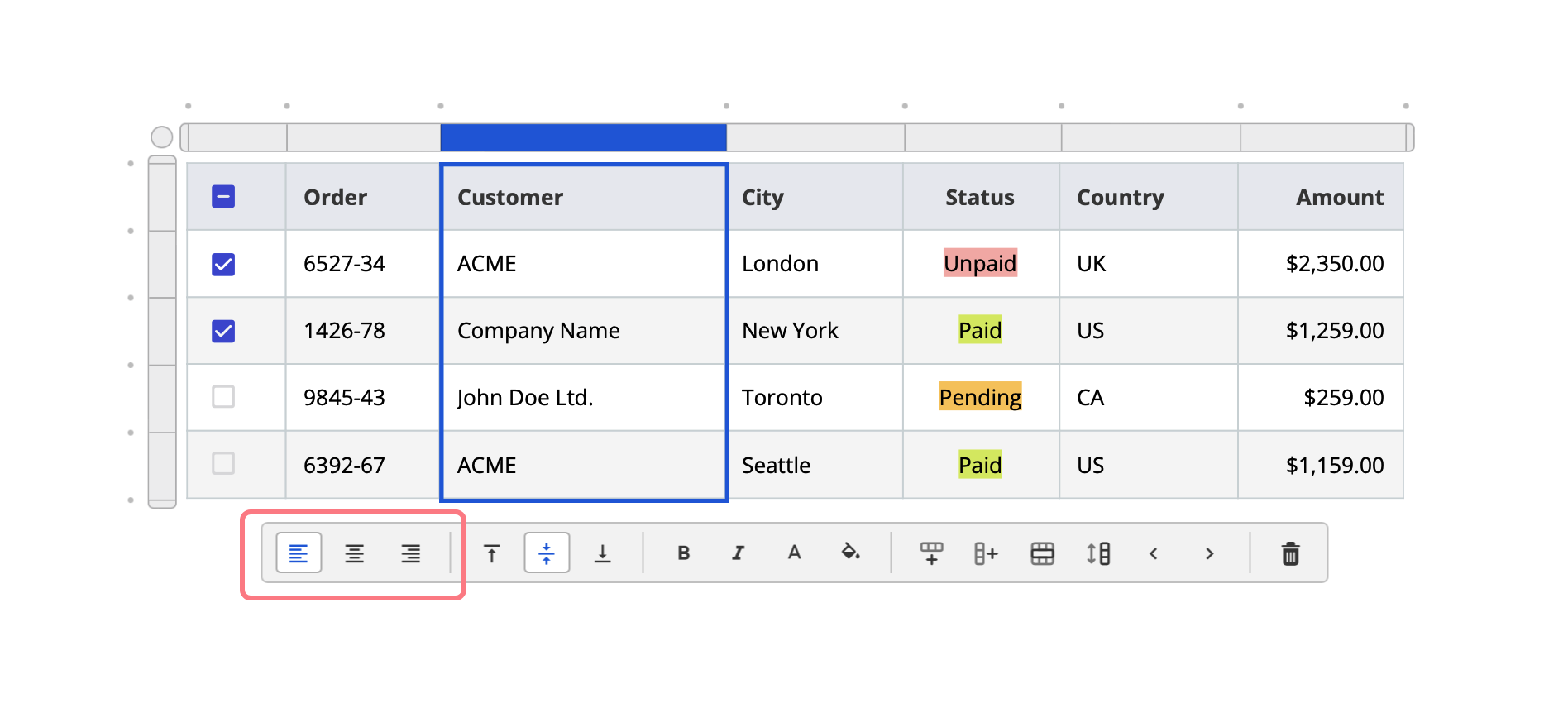Click the table grid layout icon

(x=1043, y=553)
